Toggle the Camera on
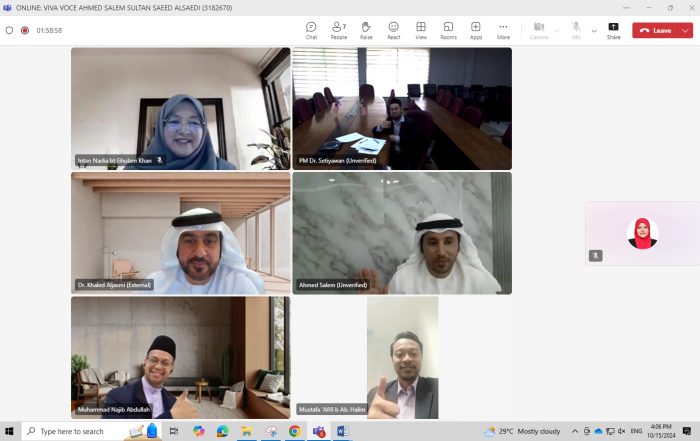 [x=539, y=30]
